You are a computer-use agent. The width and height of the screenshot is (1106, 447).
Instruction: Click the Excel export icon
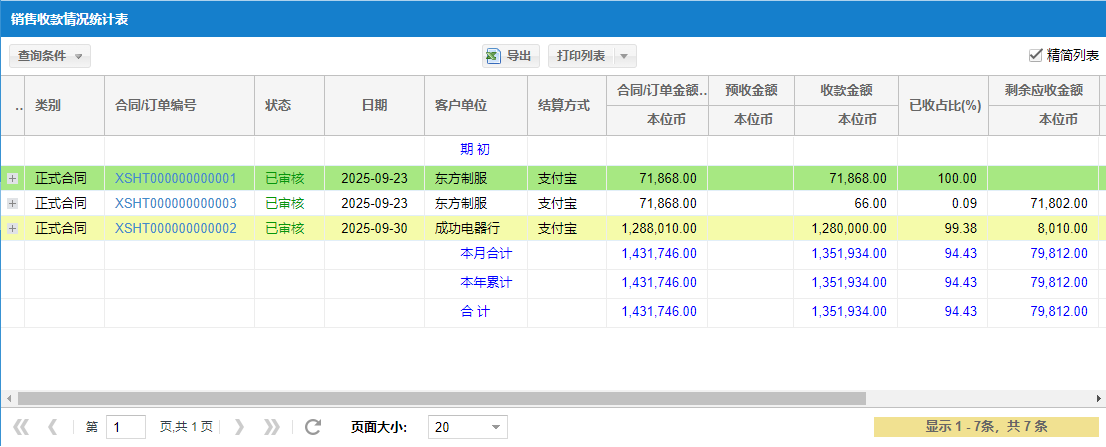(x=493, y=56)
